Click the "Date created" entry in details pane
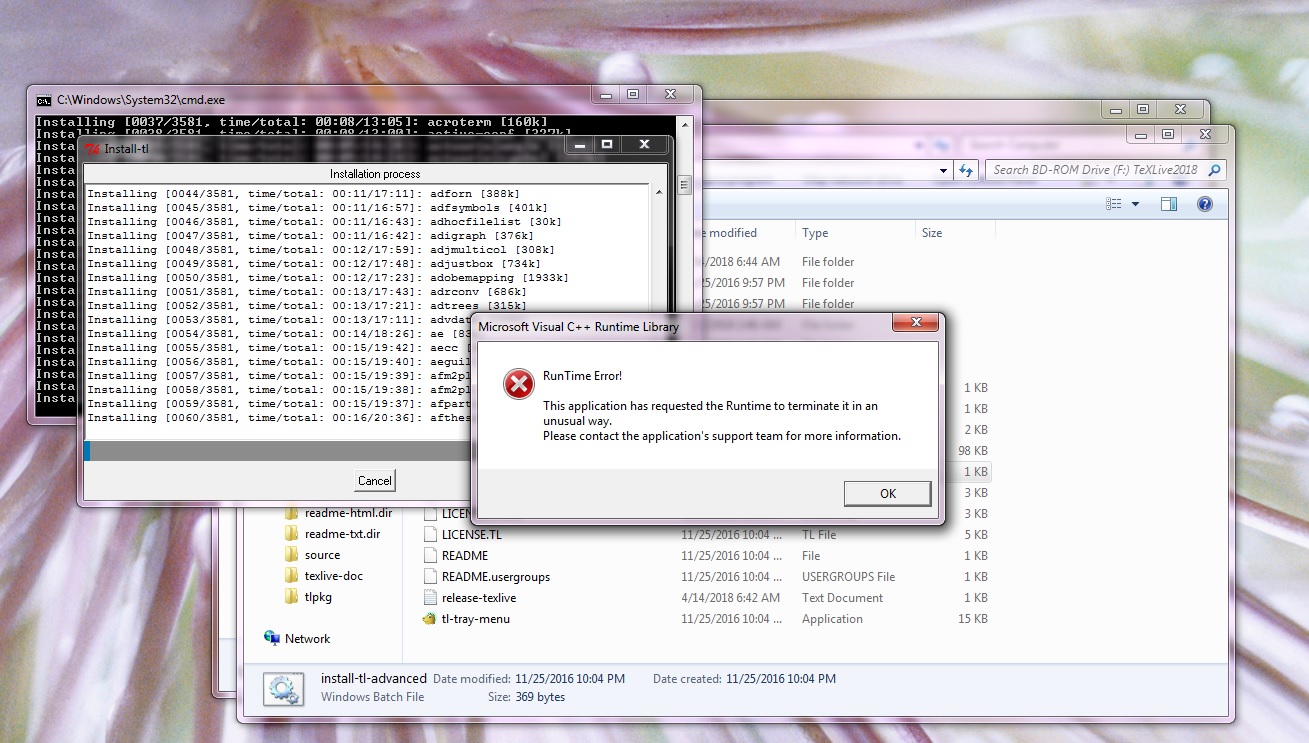1309x743 pixels. (744, 678)
